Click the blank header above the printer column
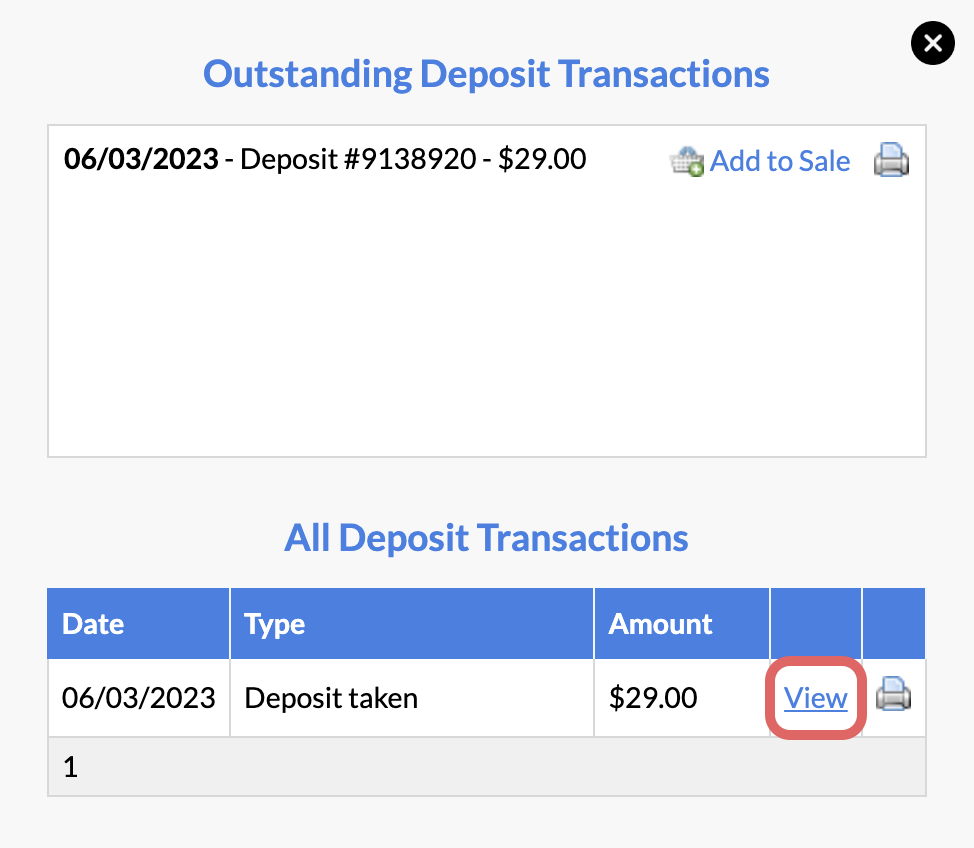Viewport: 974px width, 848px height. click(x=894, y=623)
